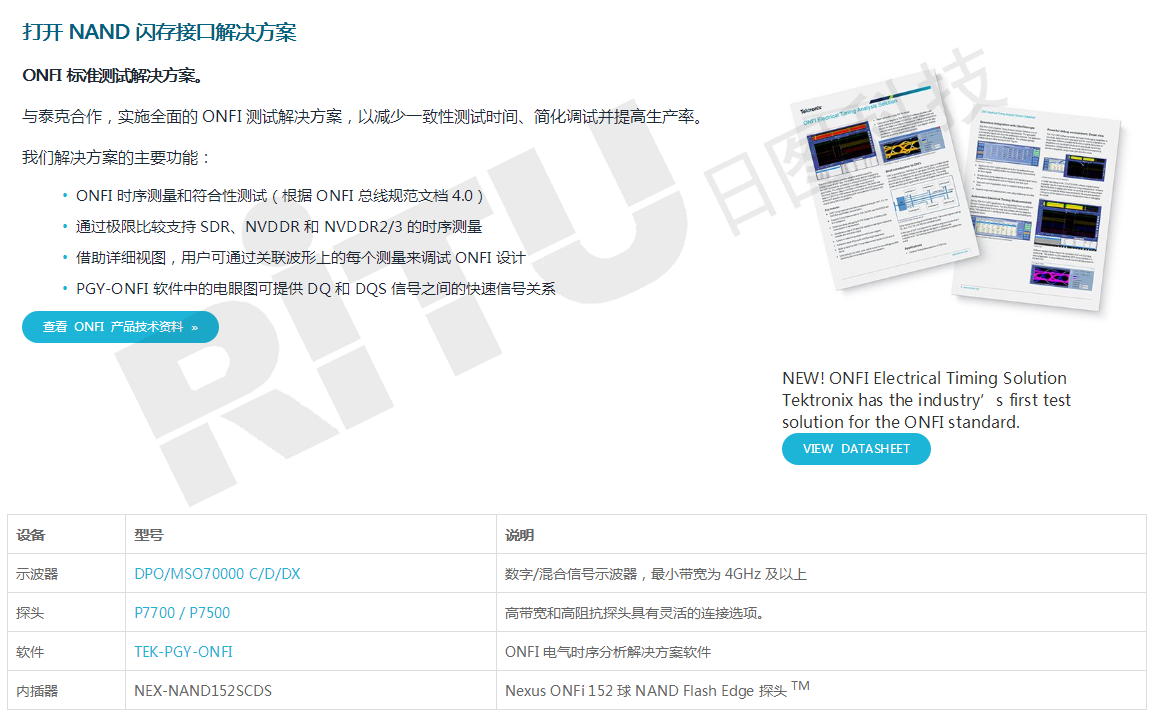The image size is (1157, 721).
Task: Click the 说明 column header
Action: (519, 535)
